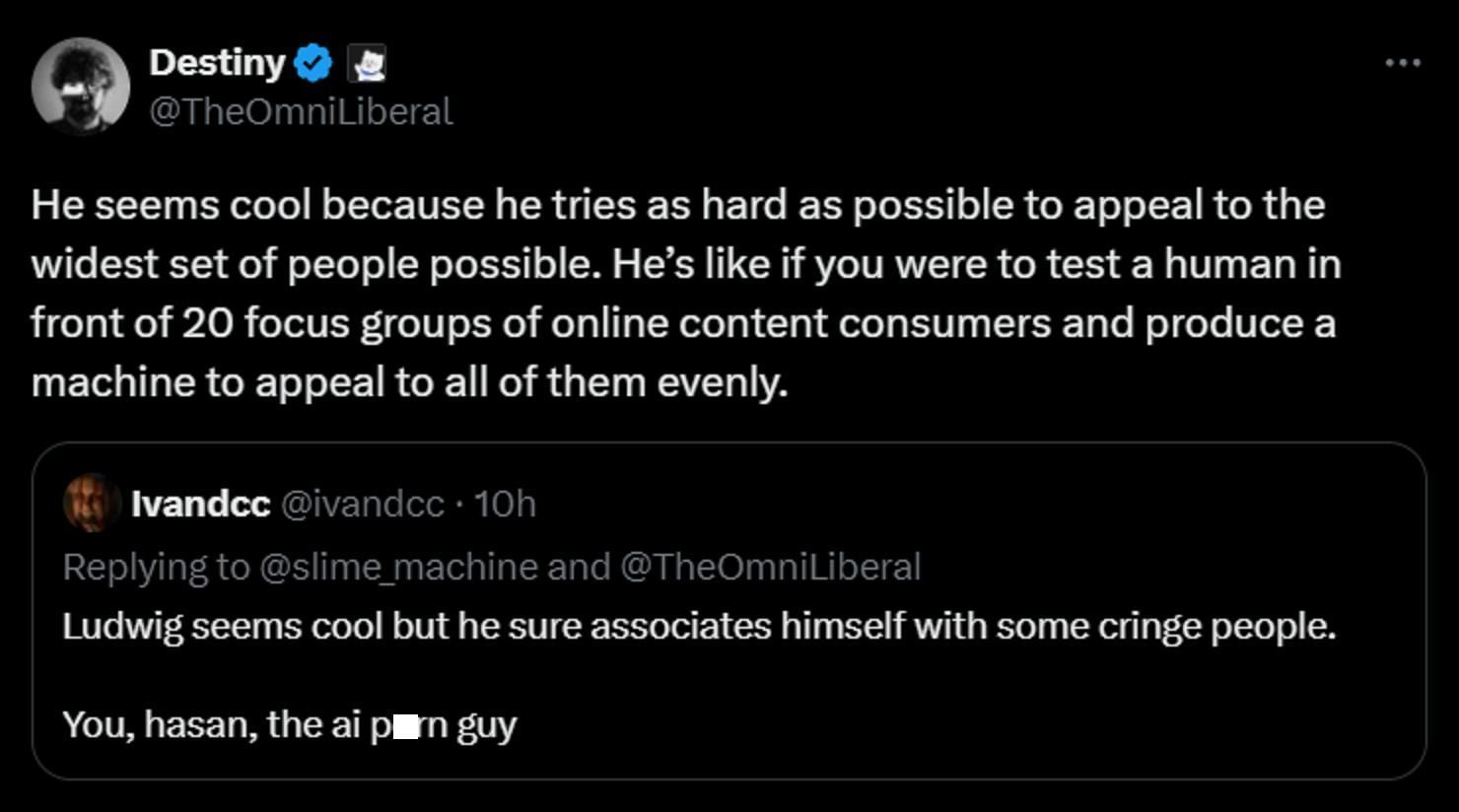Visit the @slime_machine mention

(x=398, y=567)
